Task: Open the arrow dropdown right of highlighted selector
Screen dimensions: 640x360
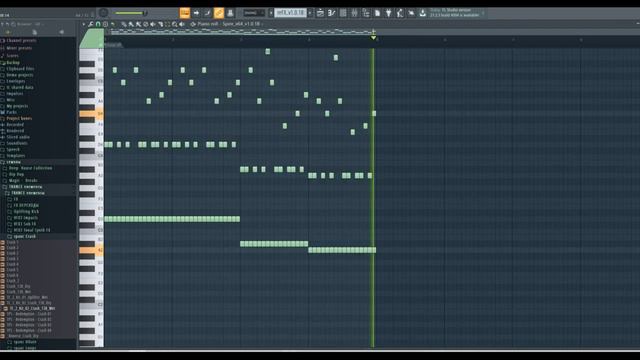Action: tap(310, 13)
